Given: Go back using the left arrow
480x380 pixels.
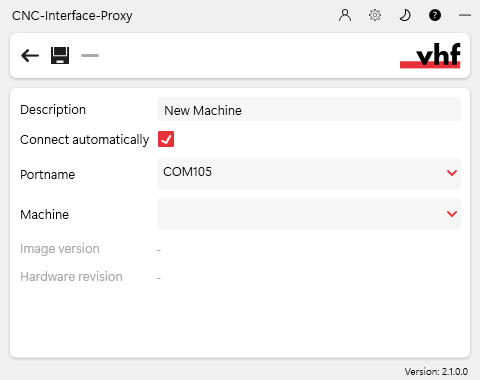Looking at the screenshot, I should pos(30,55).
